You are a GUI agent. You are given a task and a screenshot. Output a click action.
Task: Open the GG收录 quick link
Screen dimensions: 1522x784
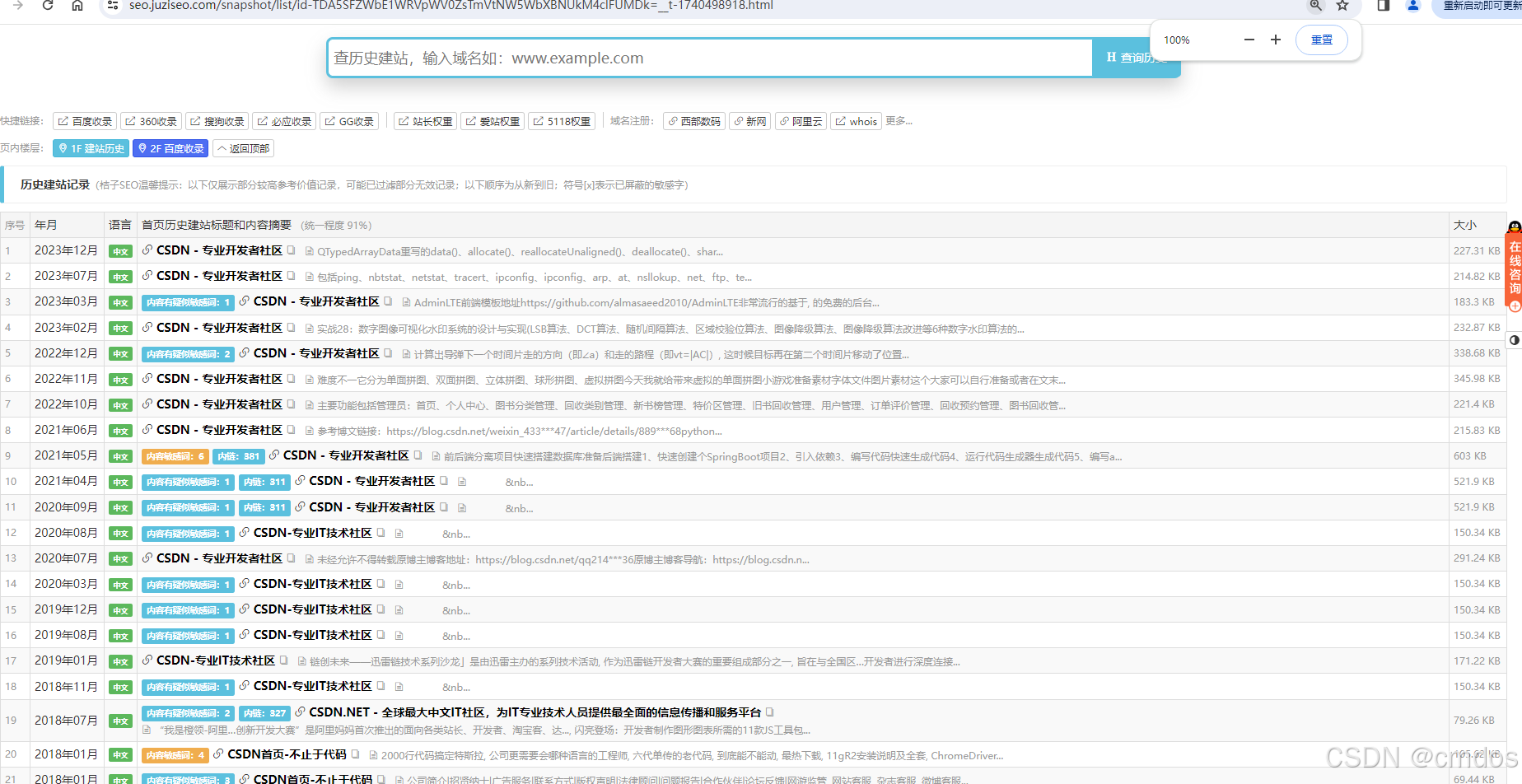click(350, 121)
